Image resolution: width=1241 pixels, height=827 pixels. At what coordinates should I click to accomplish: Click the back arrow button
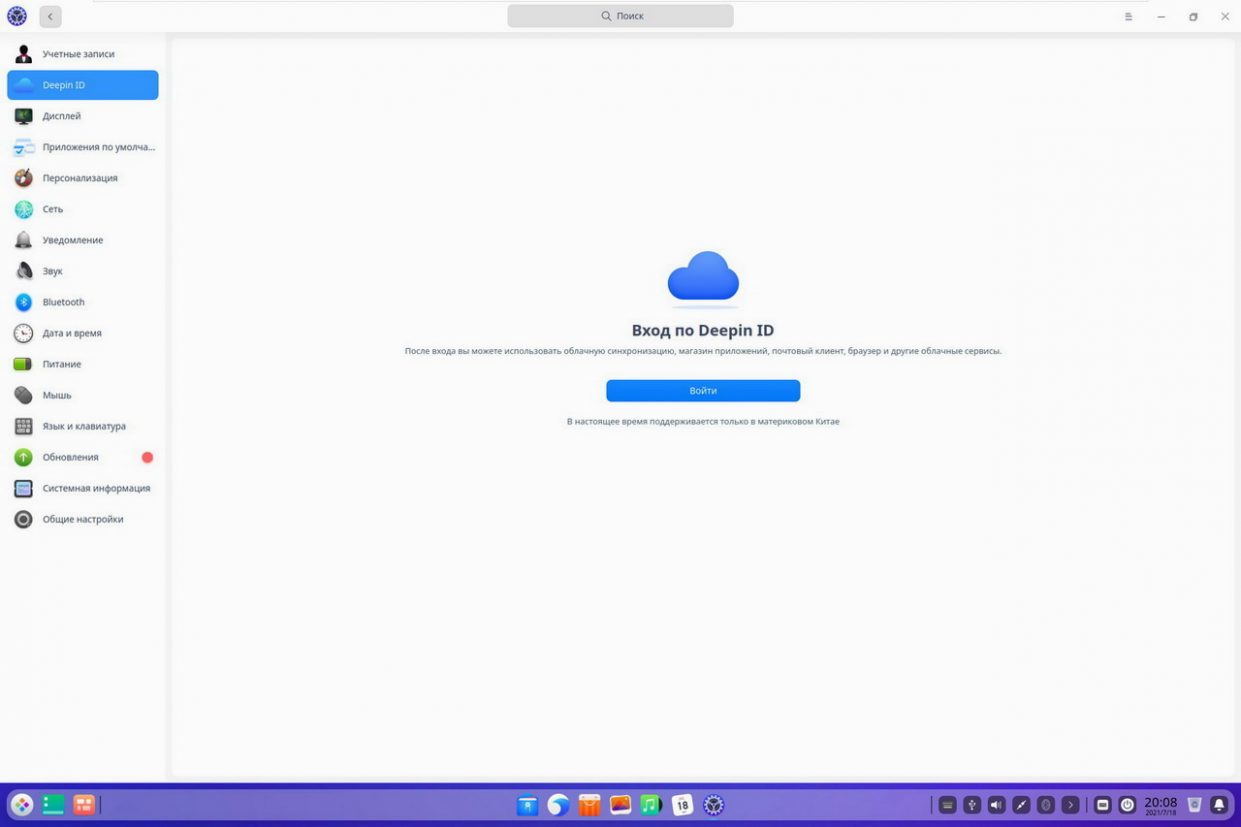pyautogui.click(x=50, y=16)
